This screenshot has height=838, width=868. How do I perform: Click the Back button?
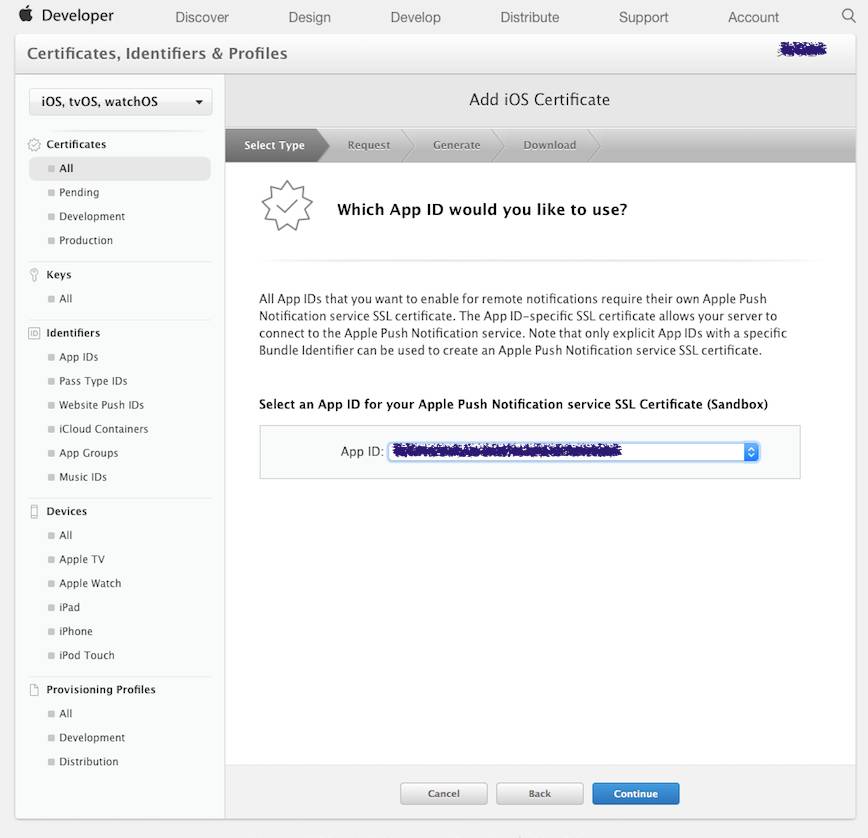click(x=540, y=794)
